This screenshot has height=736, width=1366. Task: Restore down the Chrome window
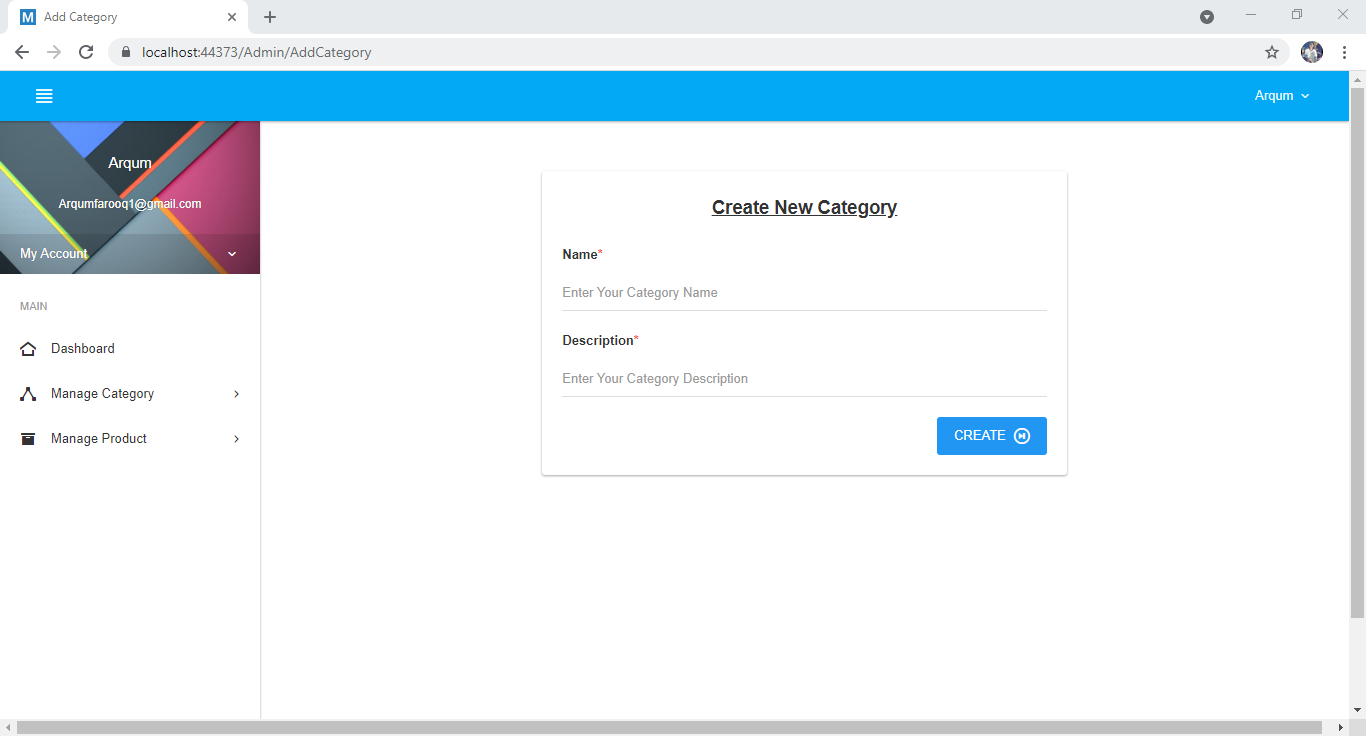[x=1297, y=15]
